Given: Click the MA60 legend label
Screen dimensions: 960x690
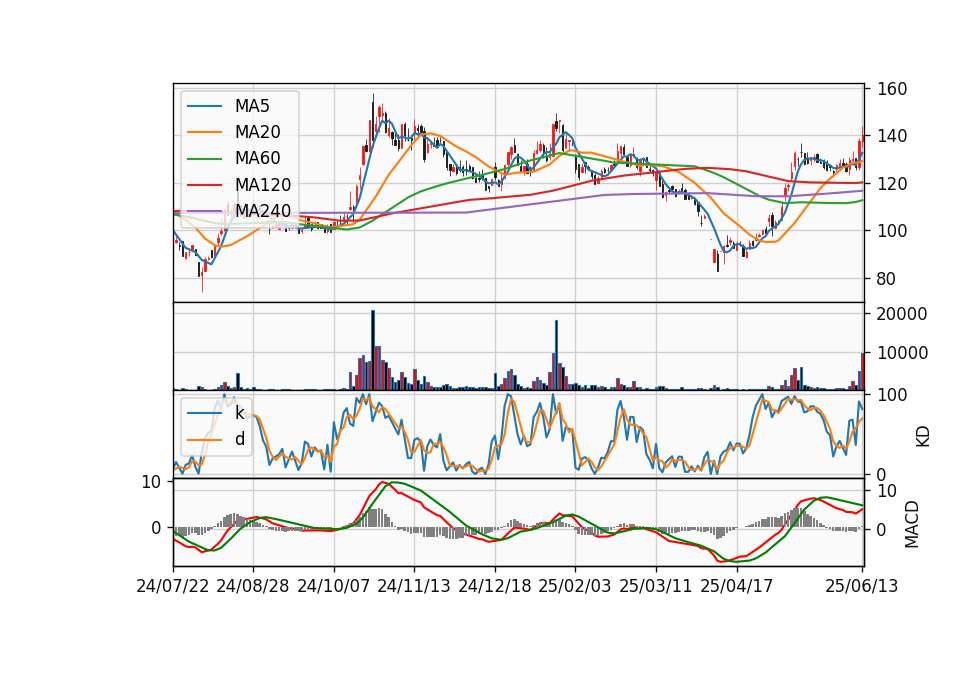Looking at the screenshot, I should pos(257,158).
